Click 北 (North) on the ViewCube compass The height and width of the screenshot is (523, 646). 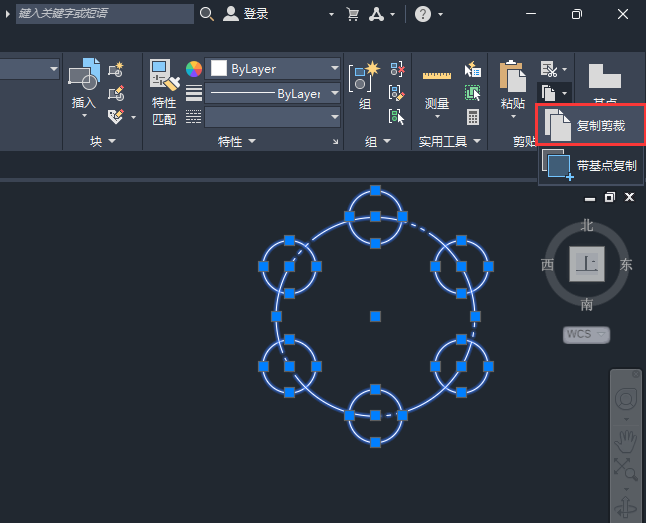587,226
